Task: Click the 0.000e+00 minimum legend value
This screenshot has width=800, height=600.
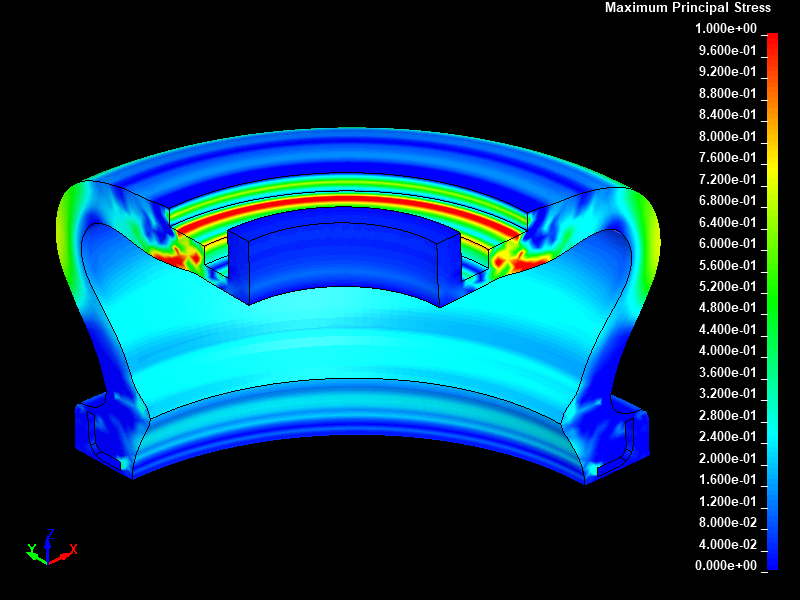Action: coord(726,566)
